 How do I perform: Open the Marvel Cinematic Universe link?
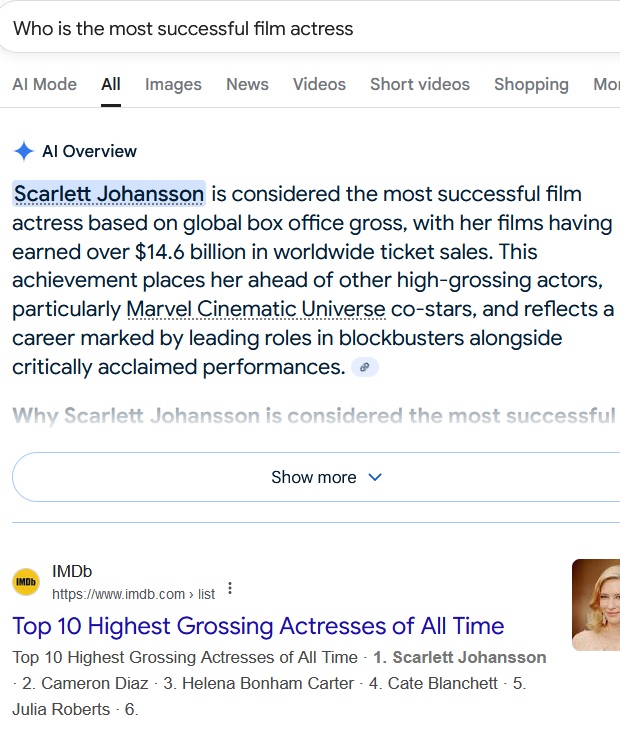tap(256, 309)
